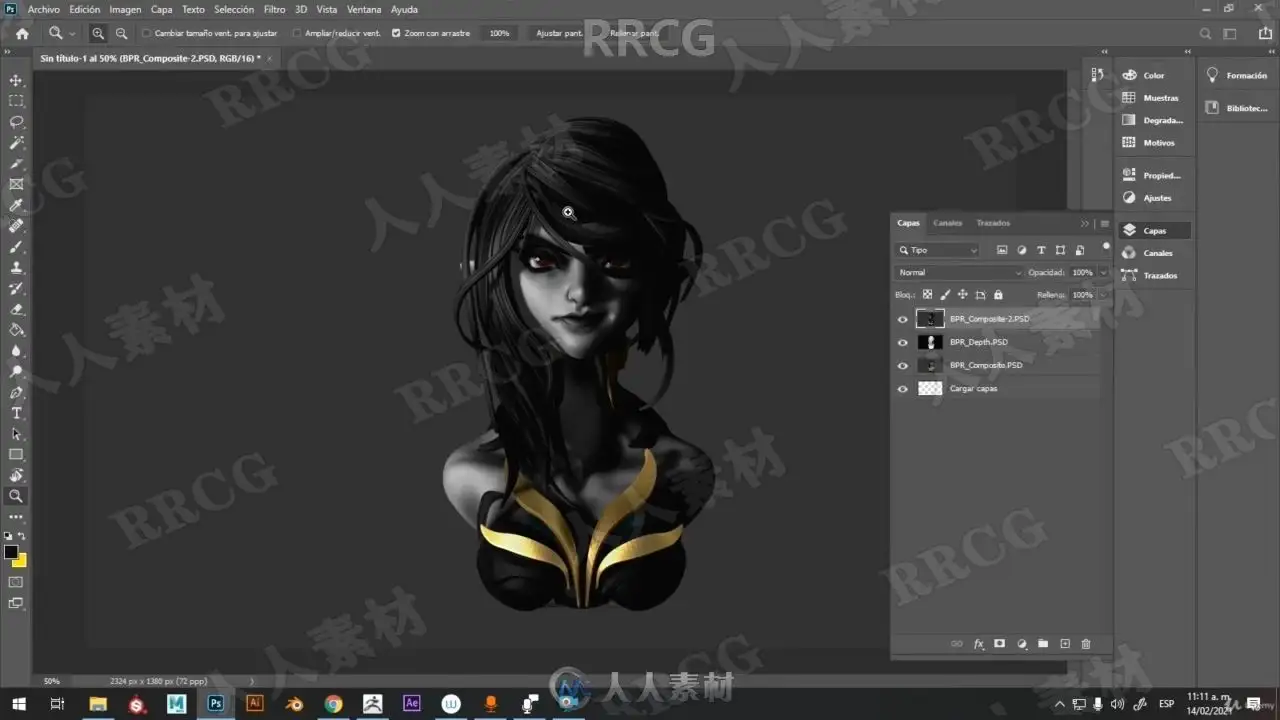Add a layer style with fx button

tap(979, 644)
